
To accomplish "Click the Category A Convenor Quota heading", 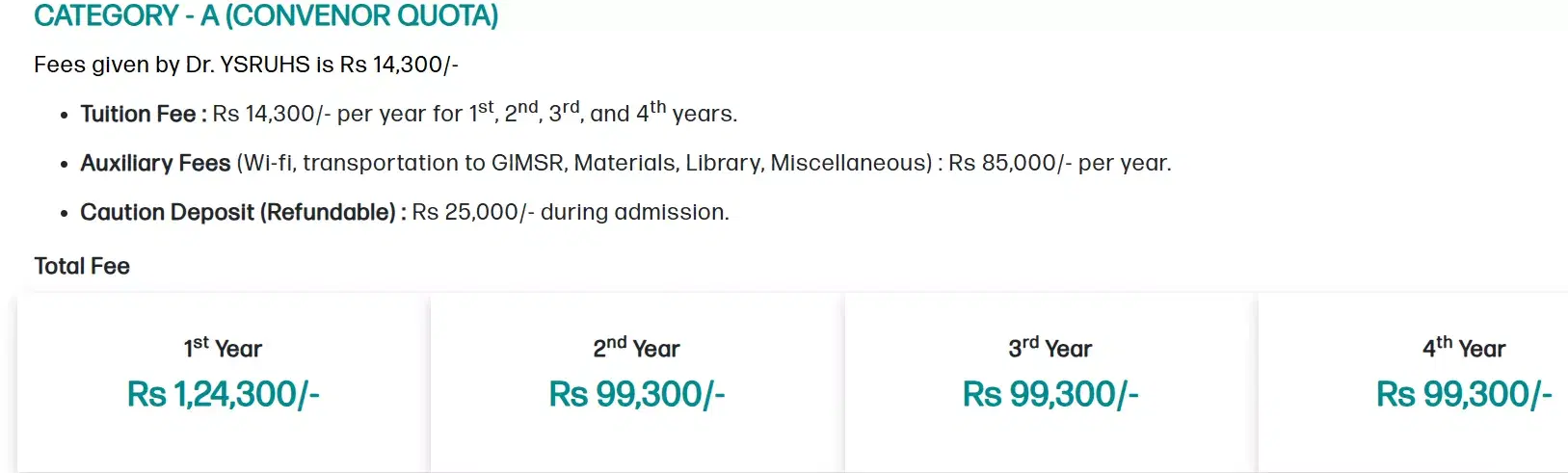I will (266, 16).
